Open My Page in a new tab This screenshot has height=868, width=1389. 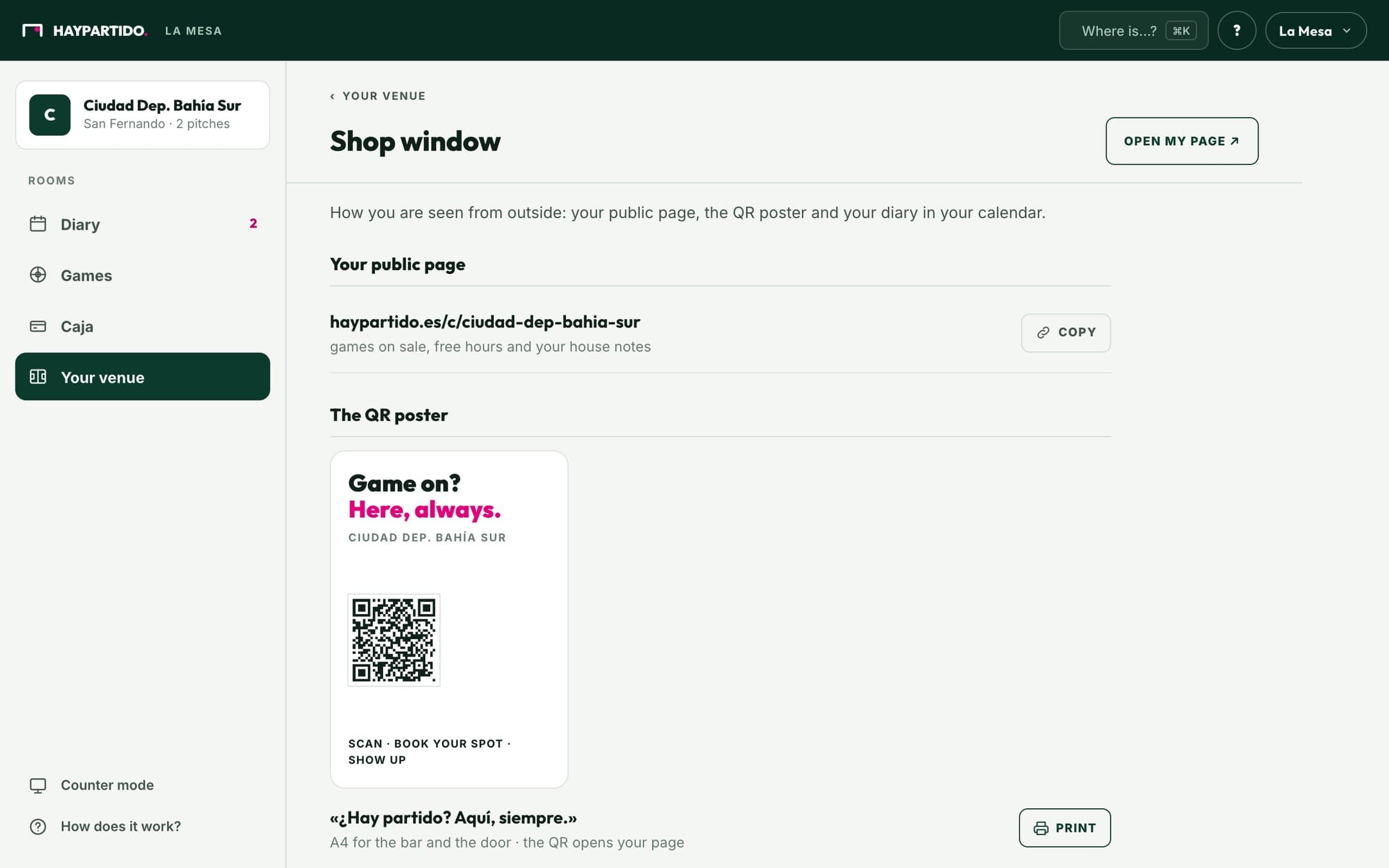tap(1182, 141)
